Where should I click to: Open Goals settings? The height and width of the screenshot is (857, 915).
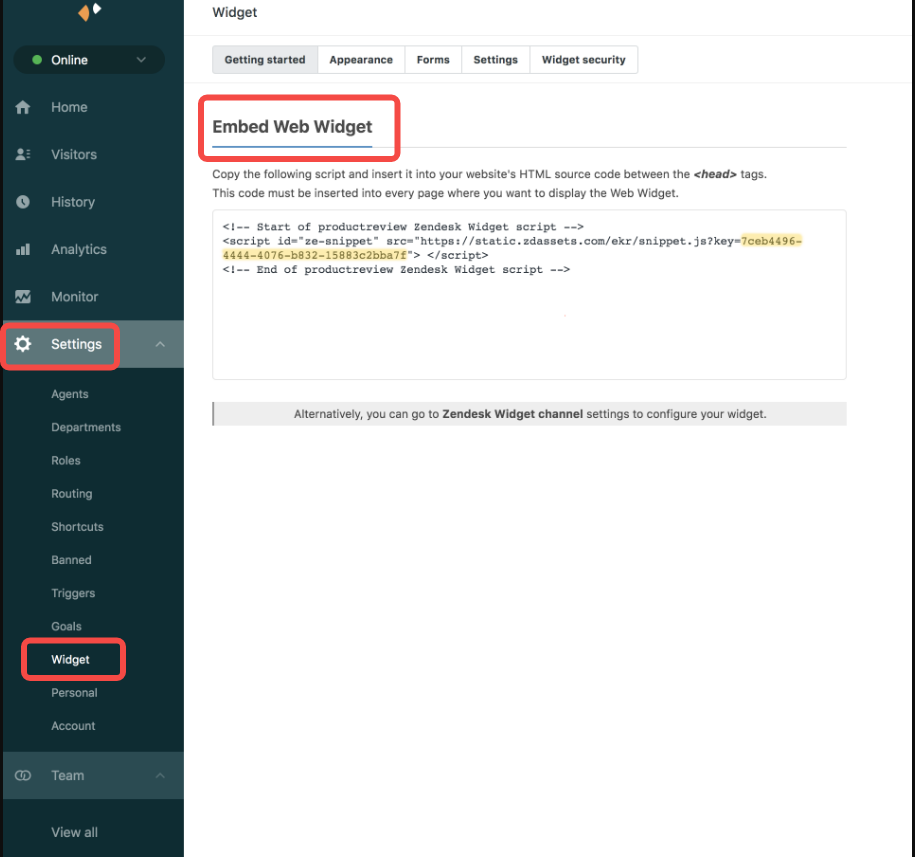pos(66,626)
